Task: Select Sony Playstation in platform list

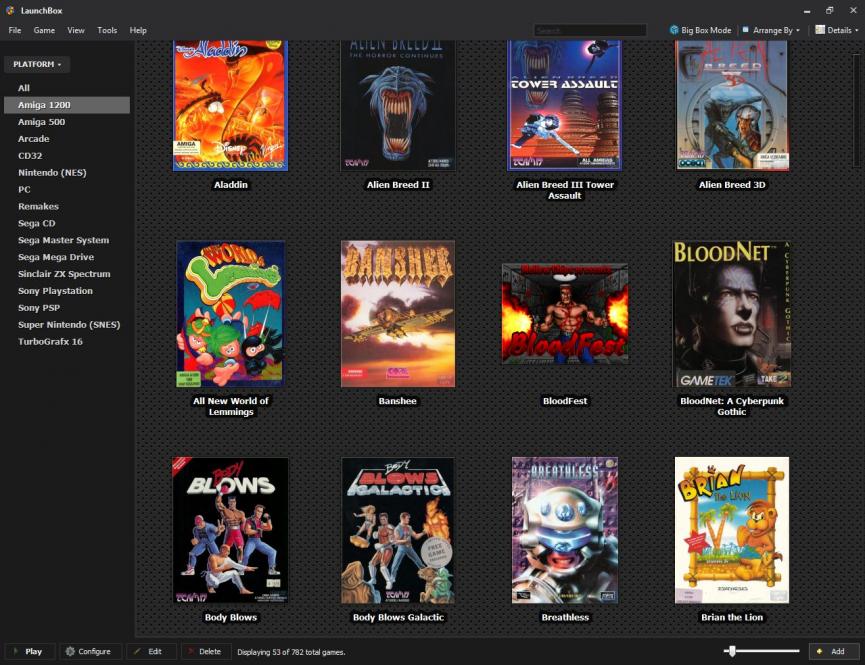Action: [x=55, y=291]
